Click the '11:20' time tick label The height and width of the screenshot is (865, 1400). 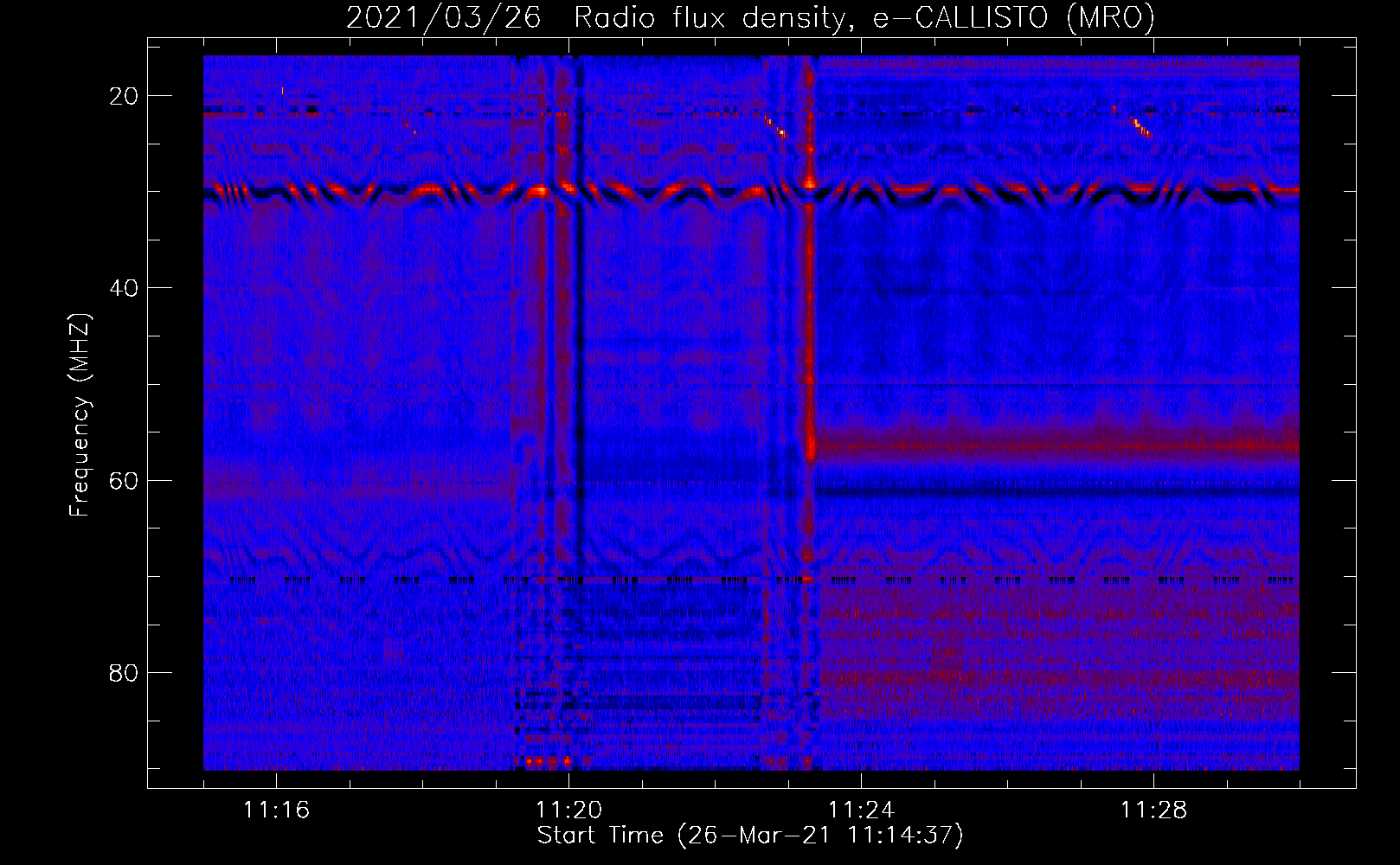pyautogui.click(x=568, y=810)
